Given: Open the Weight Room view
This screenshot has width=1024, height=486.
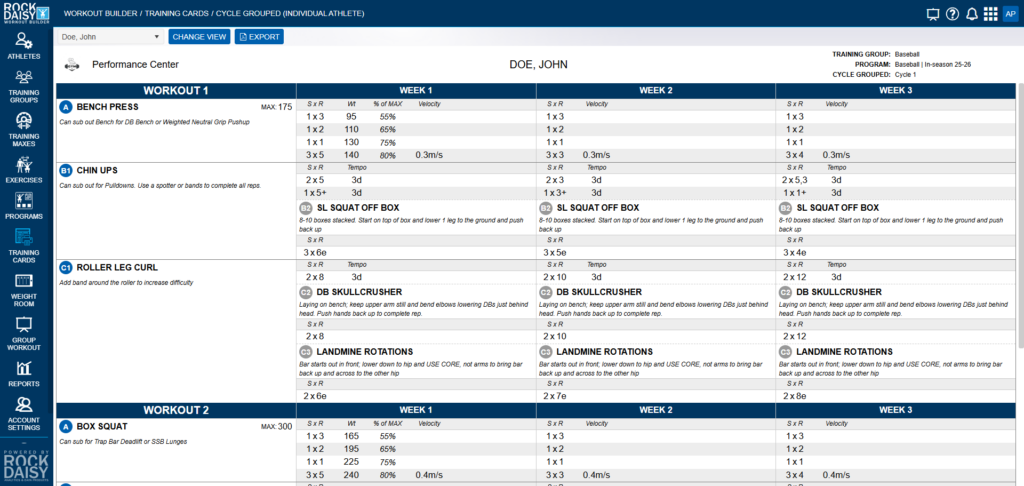Looking at the screenshot, I should coord(24,288).
